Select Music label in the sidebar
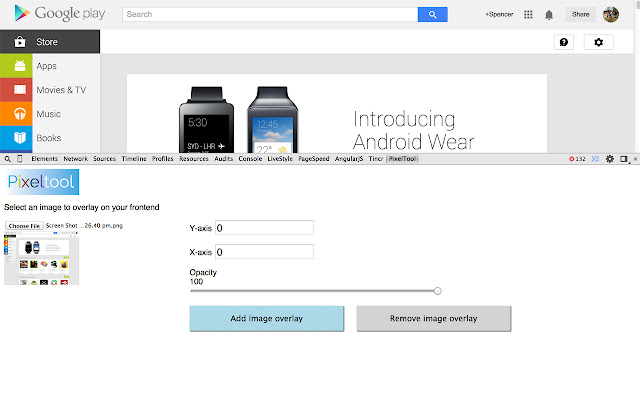Viewport: 640px width, 400px height. tap(49, 114)
